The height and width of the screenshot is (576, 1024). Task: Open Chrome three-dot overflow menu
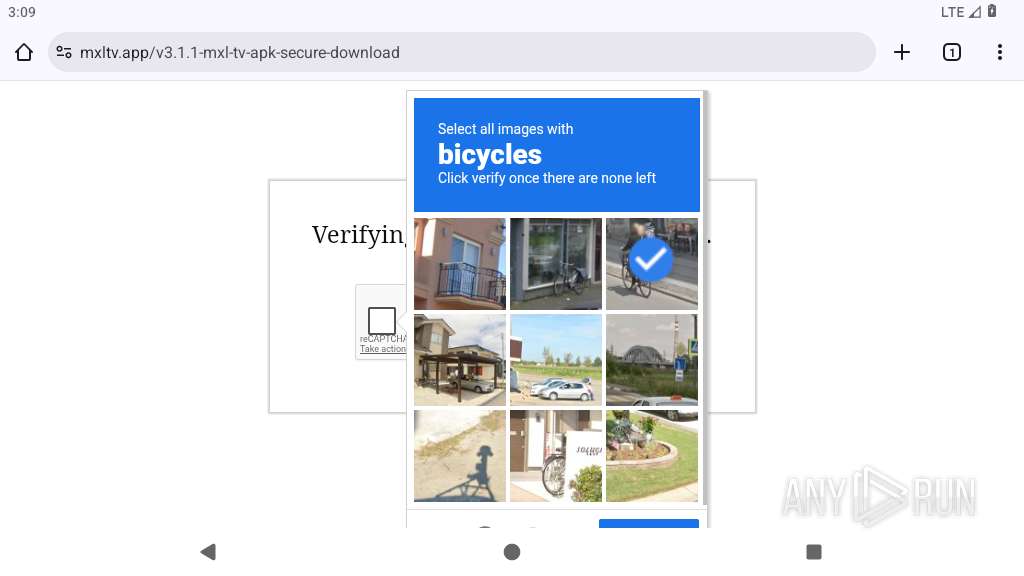pos(999,52)
